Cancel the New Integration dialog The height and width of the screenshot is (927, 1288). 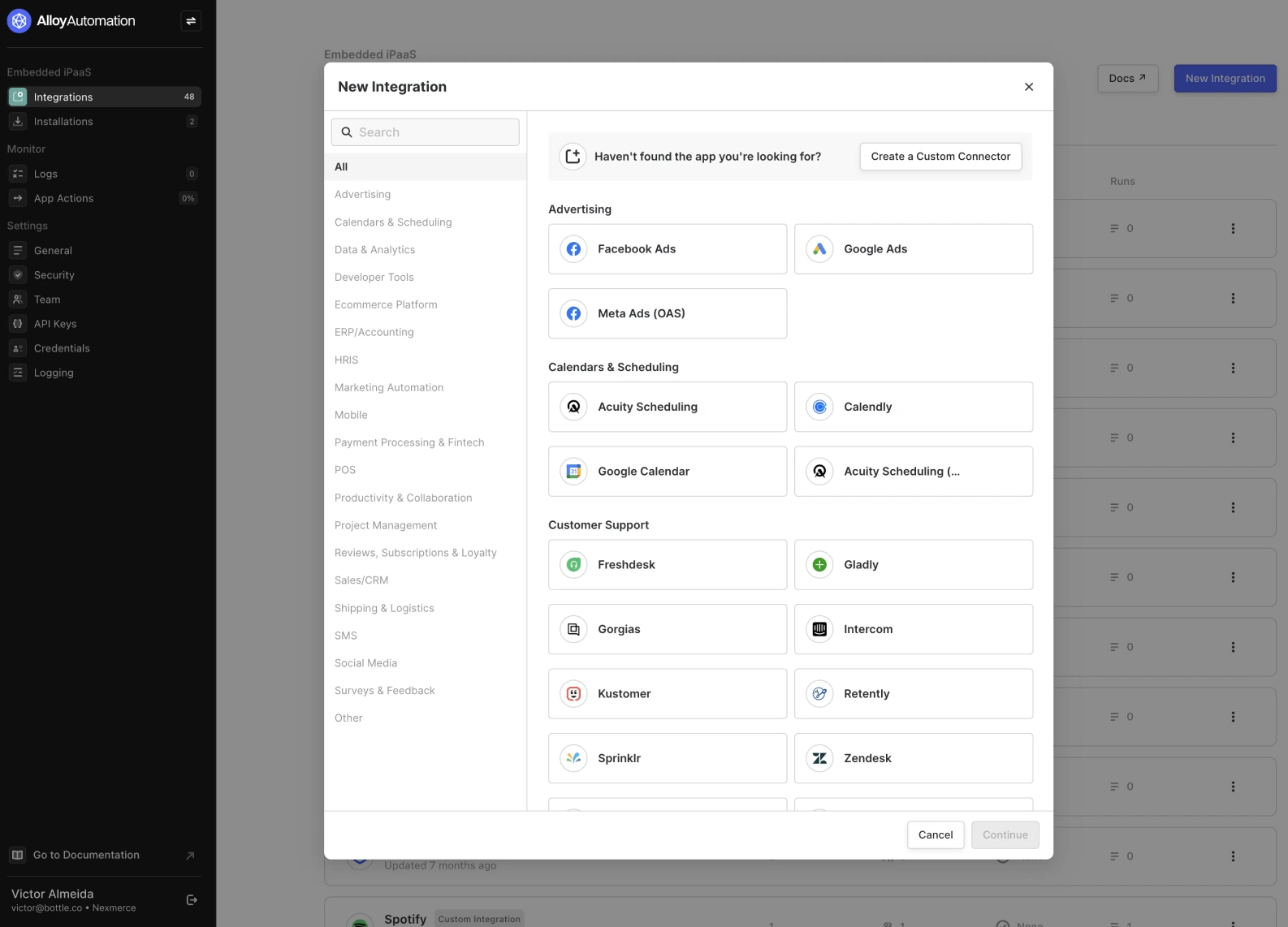pyautogui.click(x=936, y=835)
